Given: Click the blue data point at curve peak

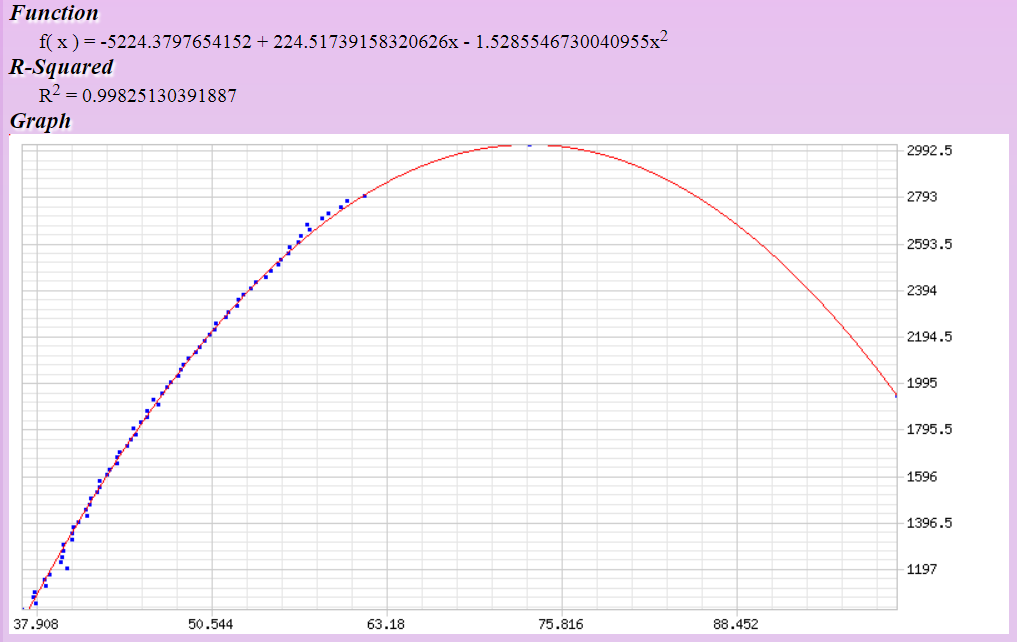Looking at the screenshot, I should [530, 145].
